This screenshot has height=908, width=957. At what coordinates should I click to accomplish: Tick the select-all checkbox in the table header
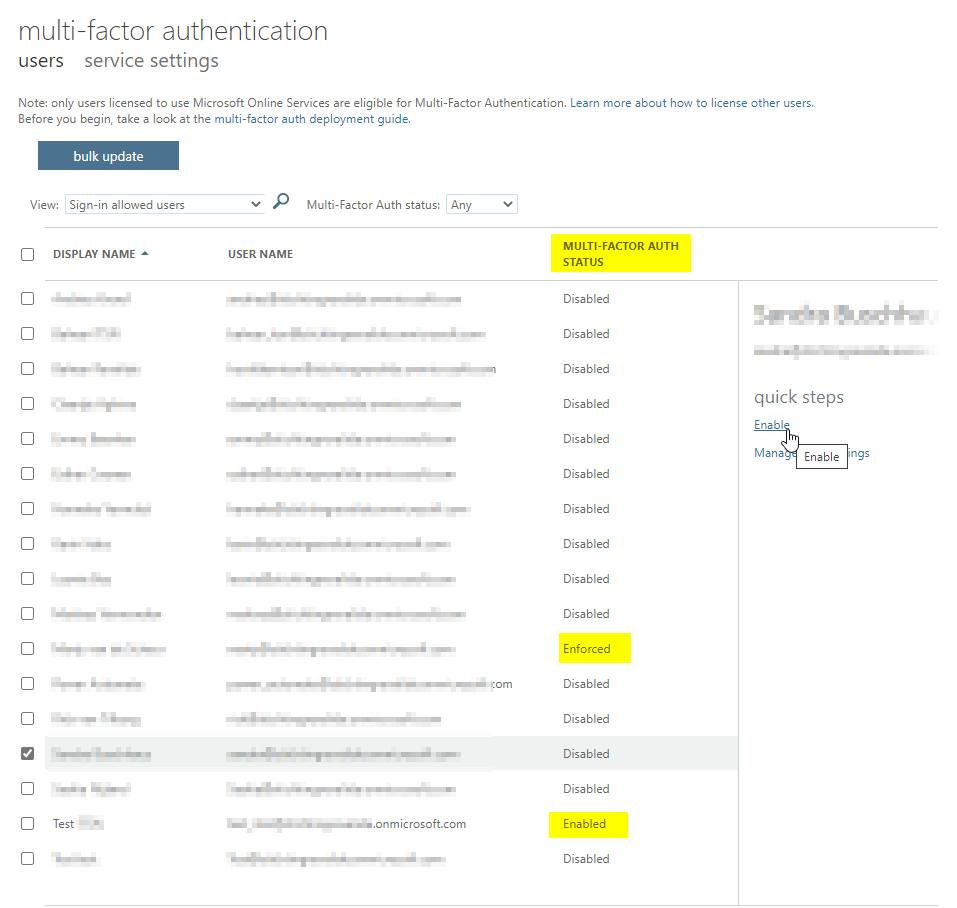(27, 254)
